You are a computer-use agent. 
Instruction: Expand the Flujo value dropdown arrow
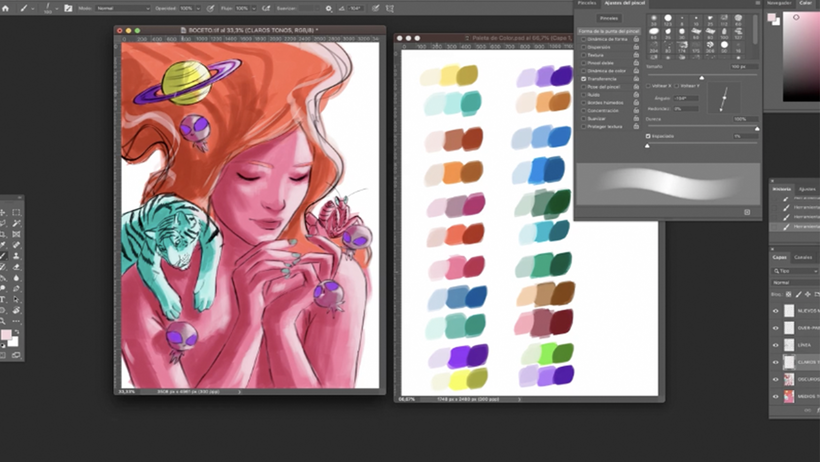tap(254, 8)
